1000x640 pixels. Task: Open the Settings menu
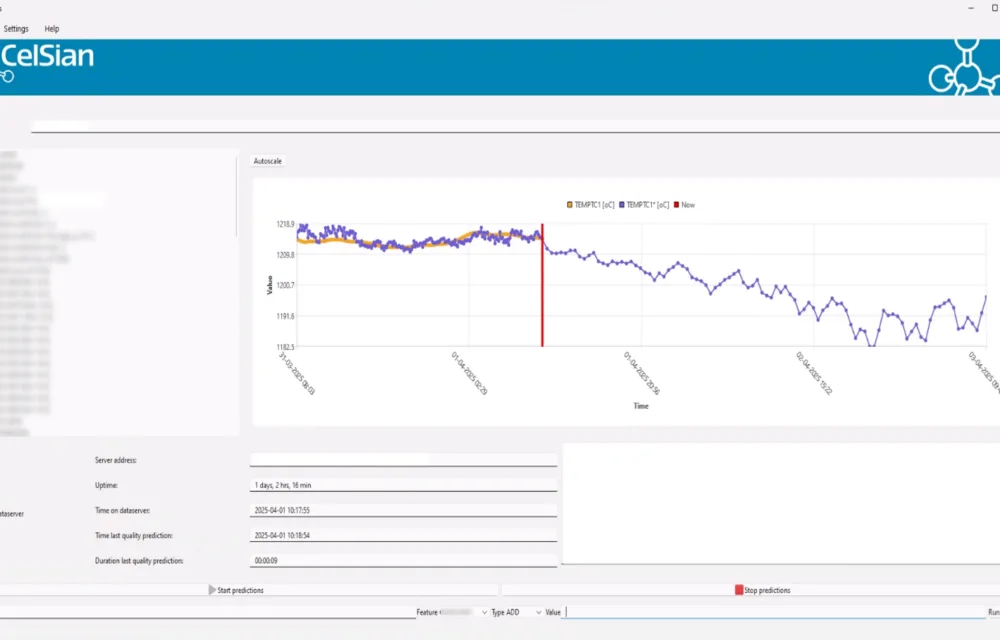point(16,29)
